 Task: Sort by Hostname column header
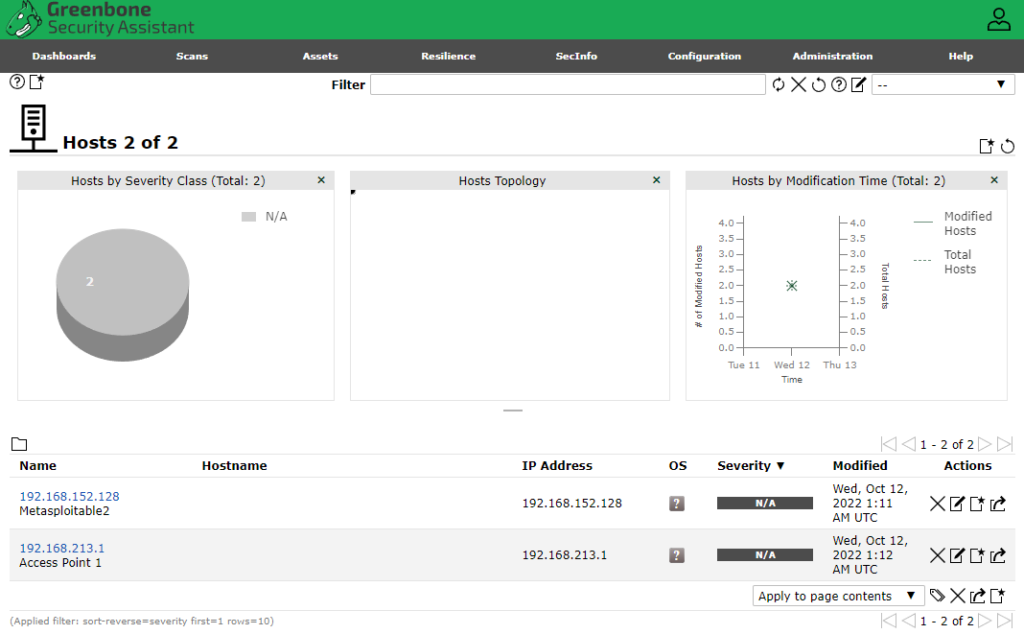click(x=234, y=466)
